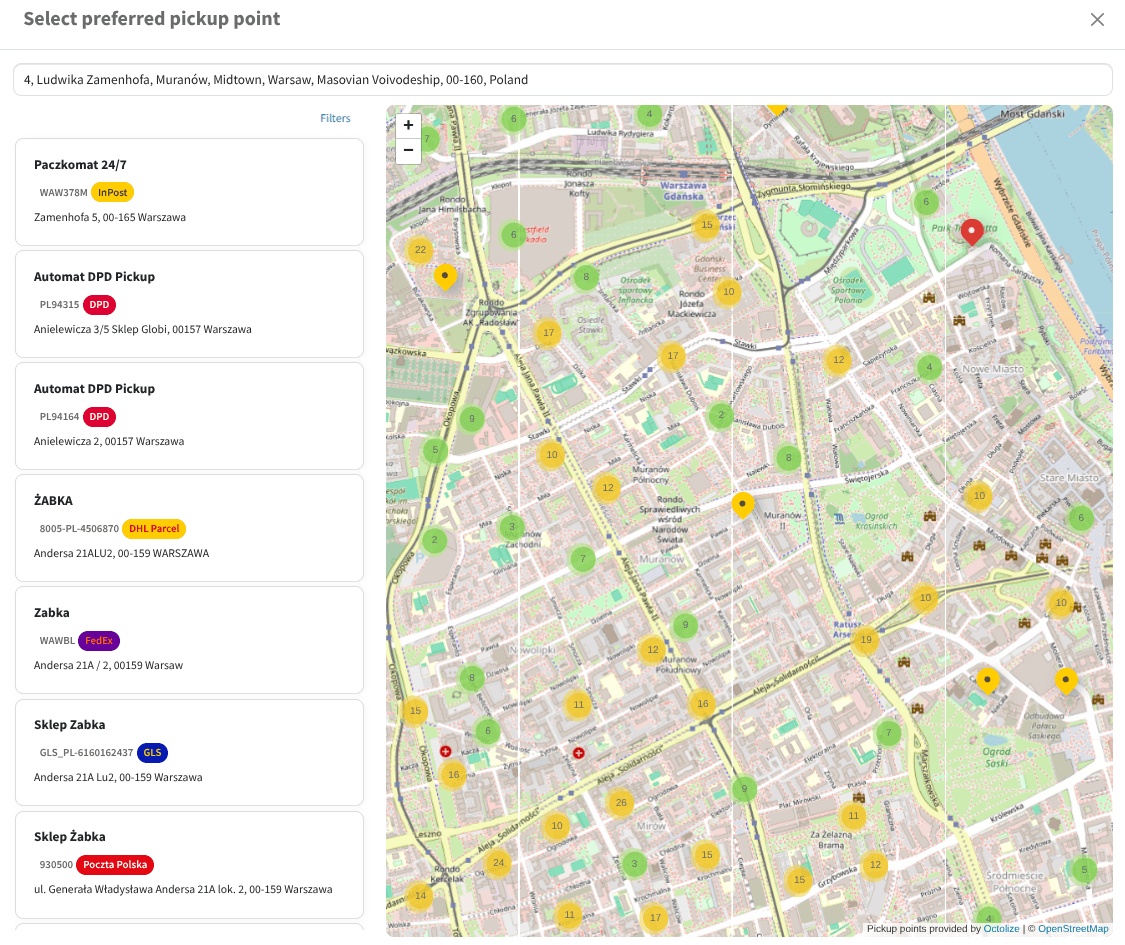Open cluster 15 near Warszawa Gdańska
The width and height of the screenshot is (1125, 945).
click(x=707, y=225)
